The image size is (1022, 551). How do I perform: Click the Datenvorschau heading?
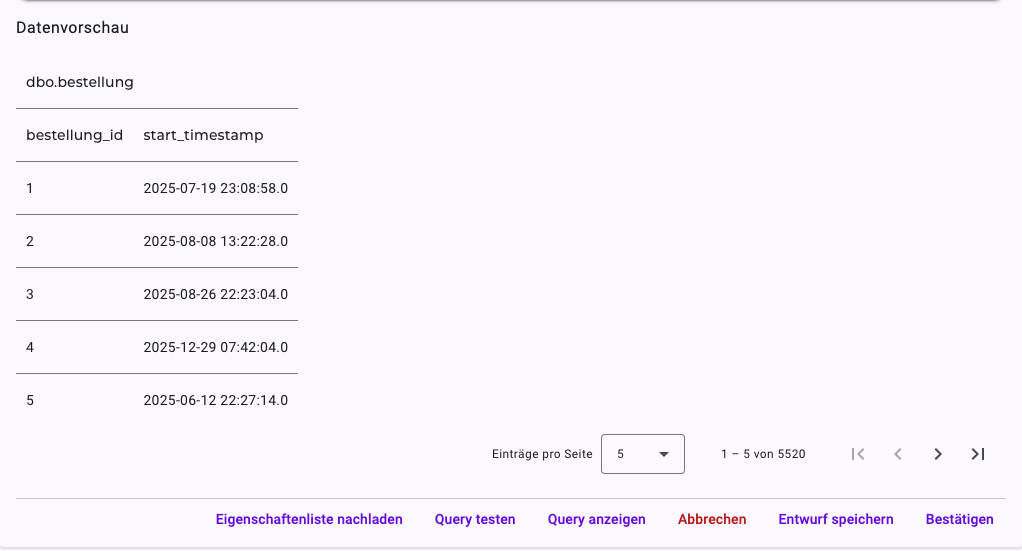pyautogui.click(x=72, y=27)
